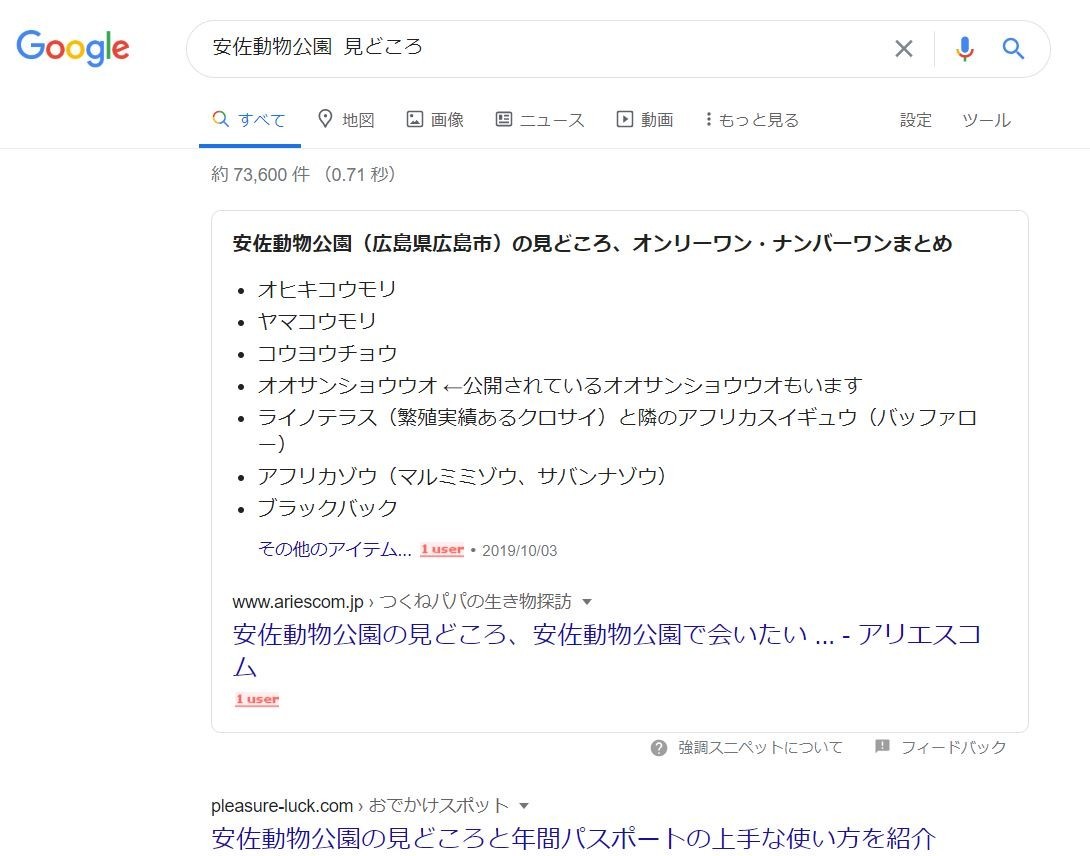The width and height of the screenshot is (1090, 856).
Task: Open 強調スニペットについて link
Action: tap(760, 748)
